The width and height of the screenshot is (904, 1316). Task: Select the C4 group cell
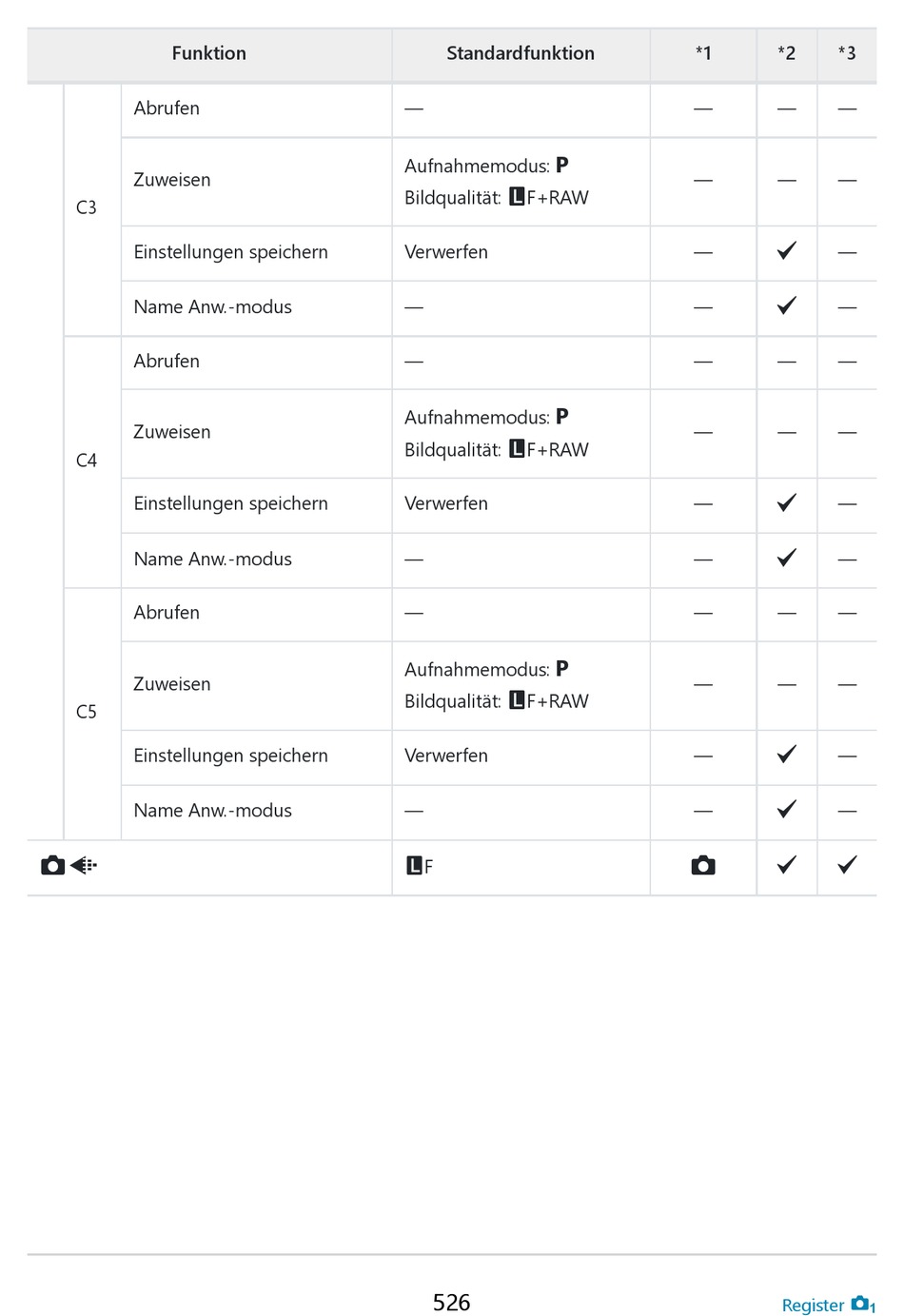tap(87, 461)
